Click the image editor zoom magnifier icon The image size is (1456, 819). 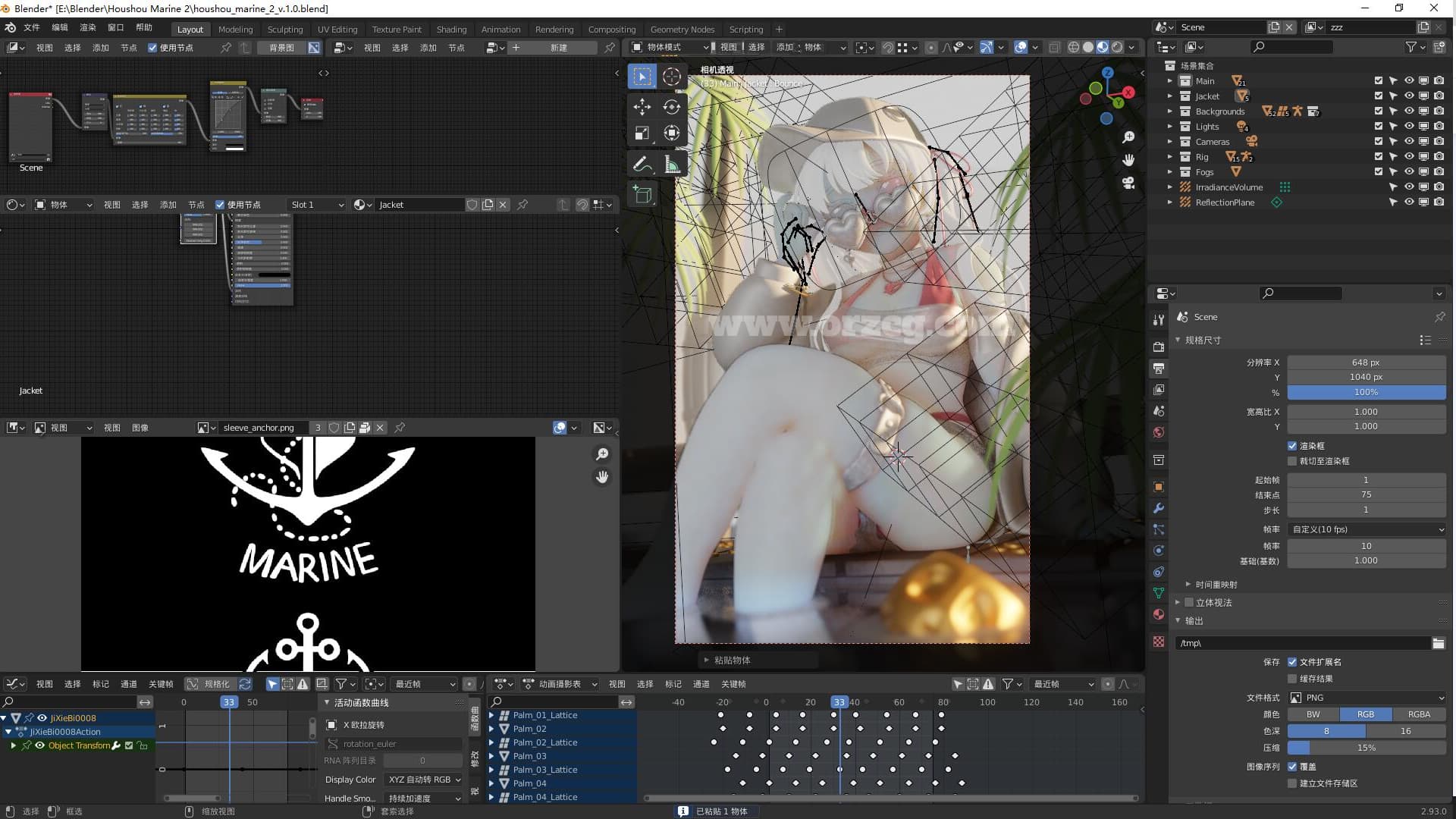coord(602,453)
